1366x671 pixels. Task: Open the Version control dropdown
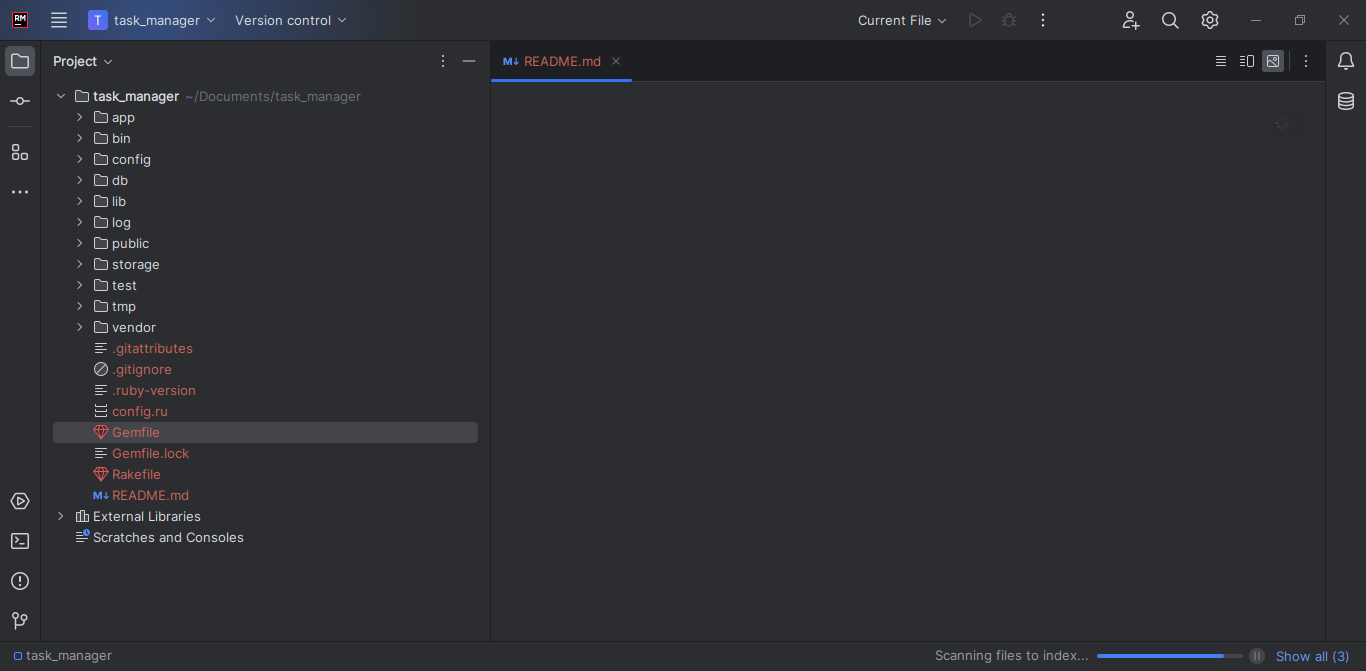tap(291, 20)
